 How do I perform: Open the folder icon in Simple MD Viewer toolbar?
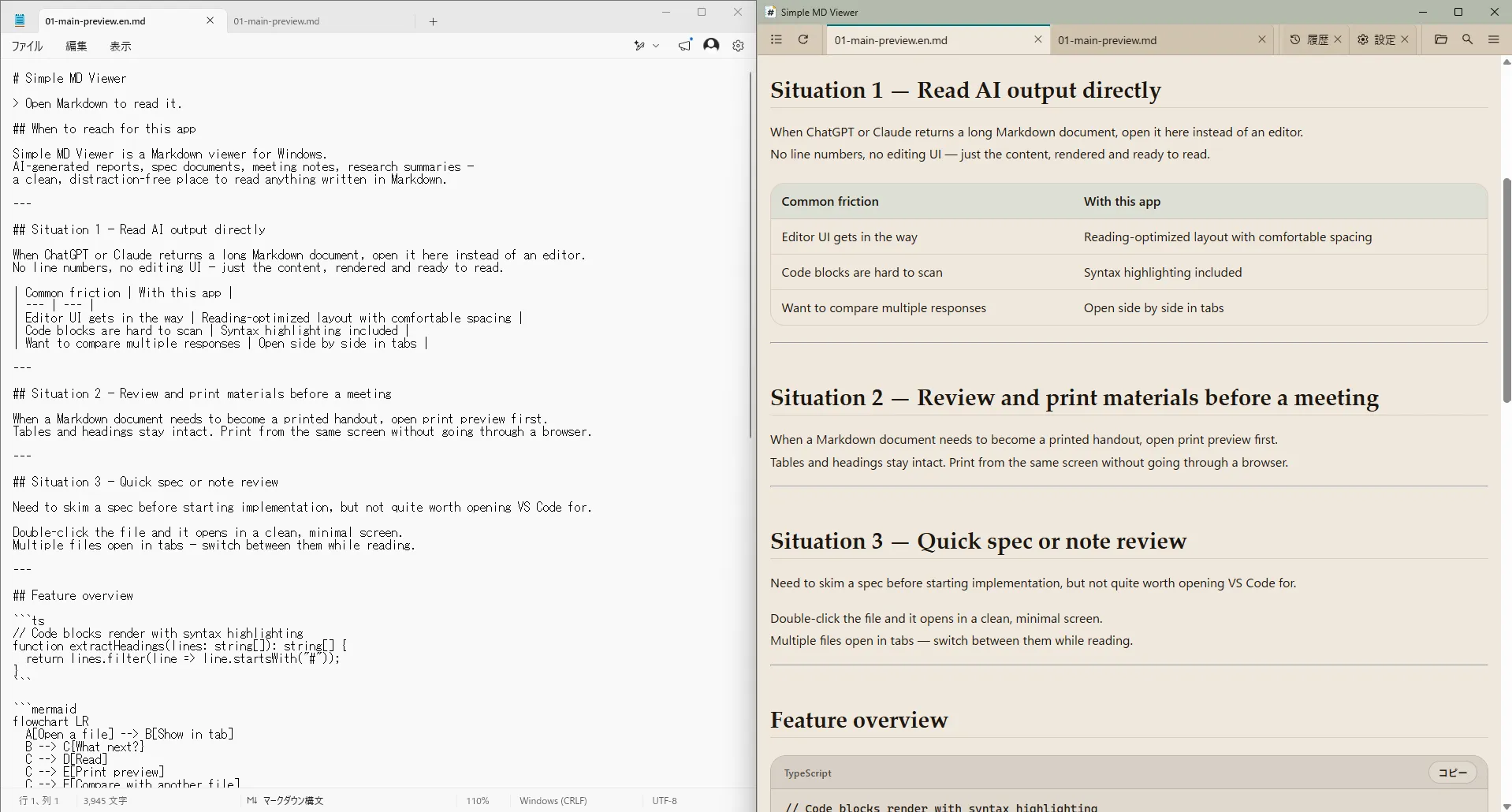[1441, 39]
